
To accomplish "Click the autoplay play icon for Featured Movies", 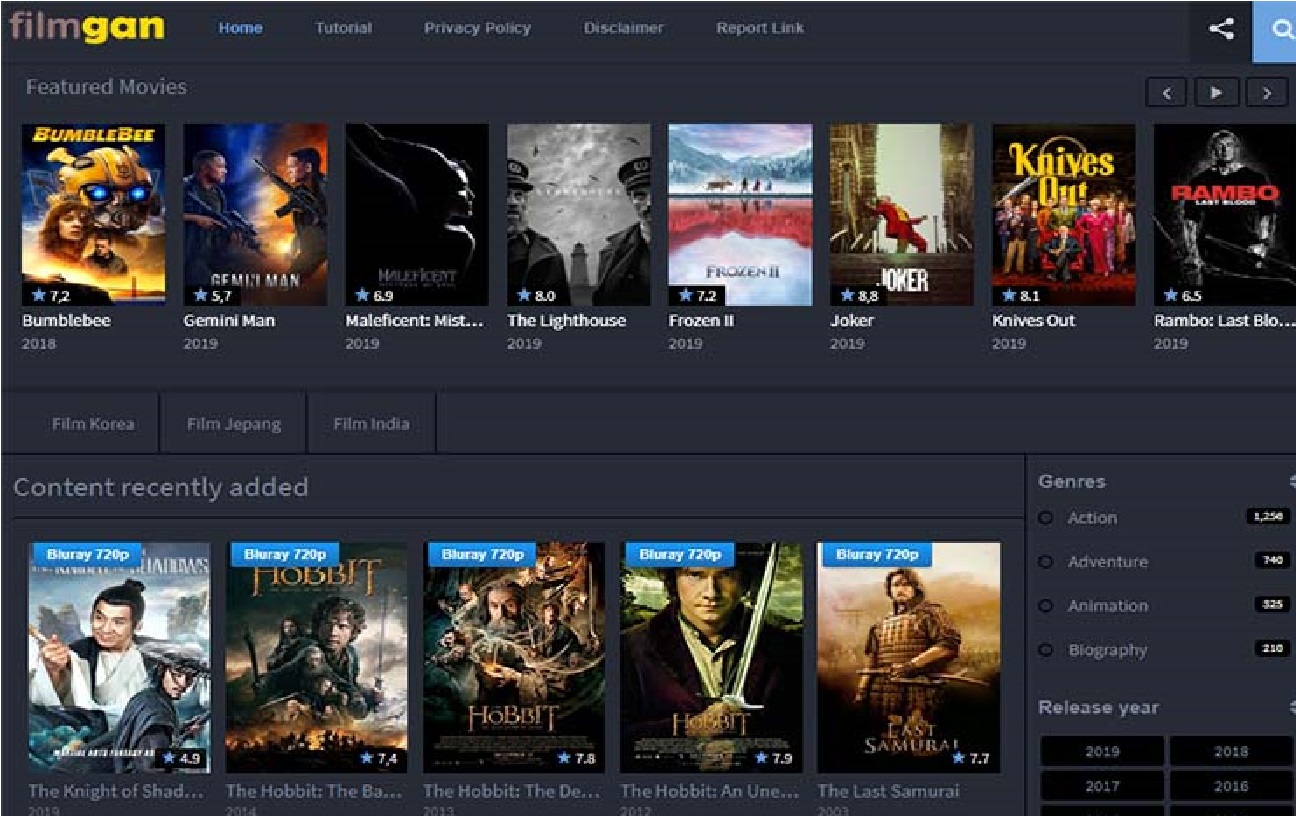I will (1216, 92).
